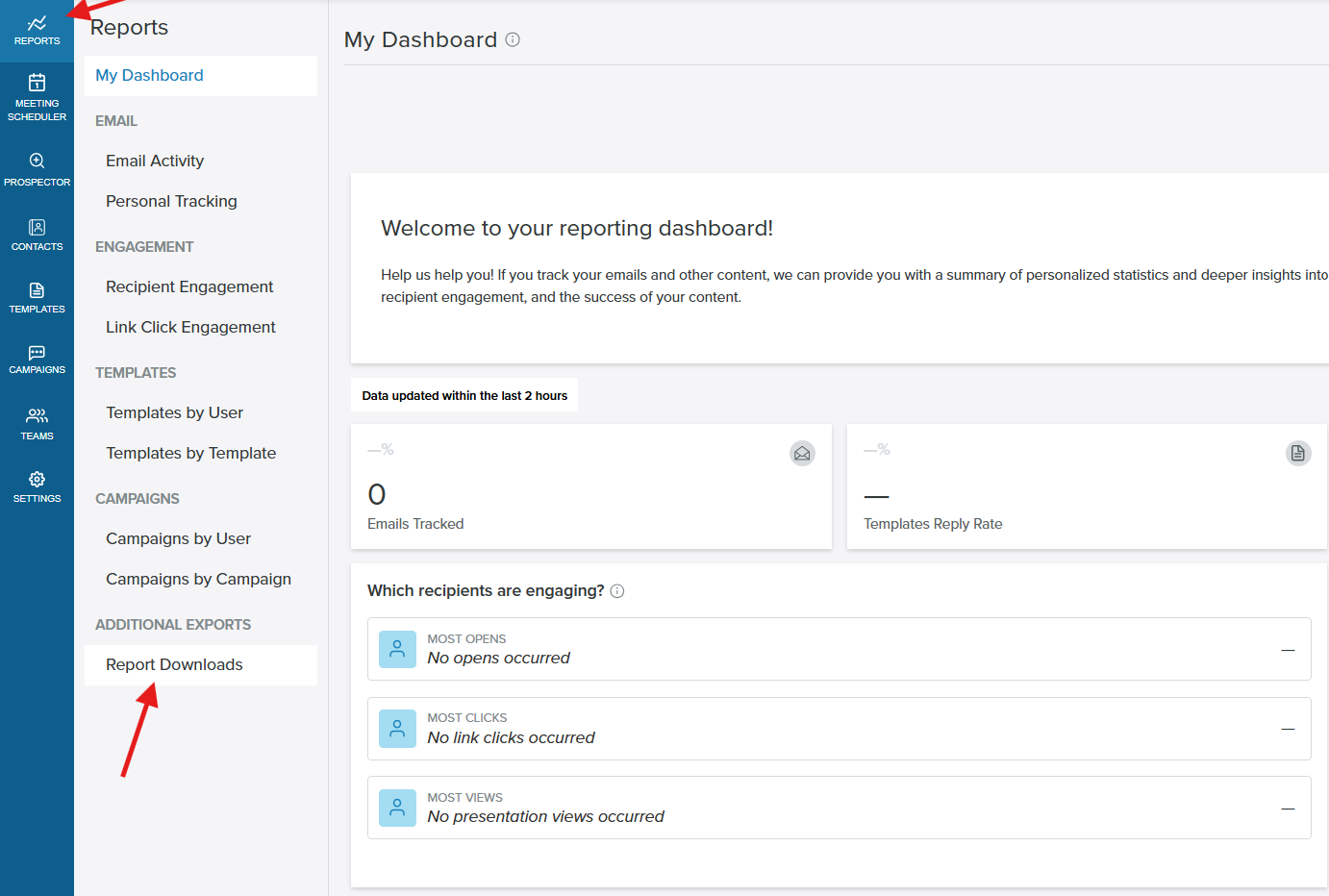Click 'No presentation views occurred' text
The height and width of the screenshot is (896, 1329).
pos(545,816)
